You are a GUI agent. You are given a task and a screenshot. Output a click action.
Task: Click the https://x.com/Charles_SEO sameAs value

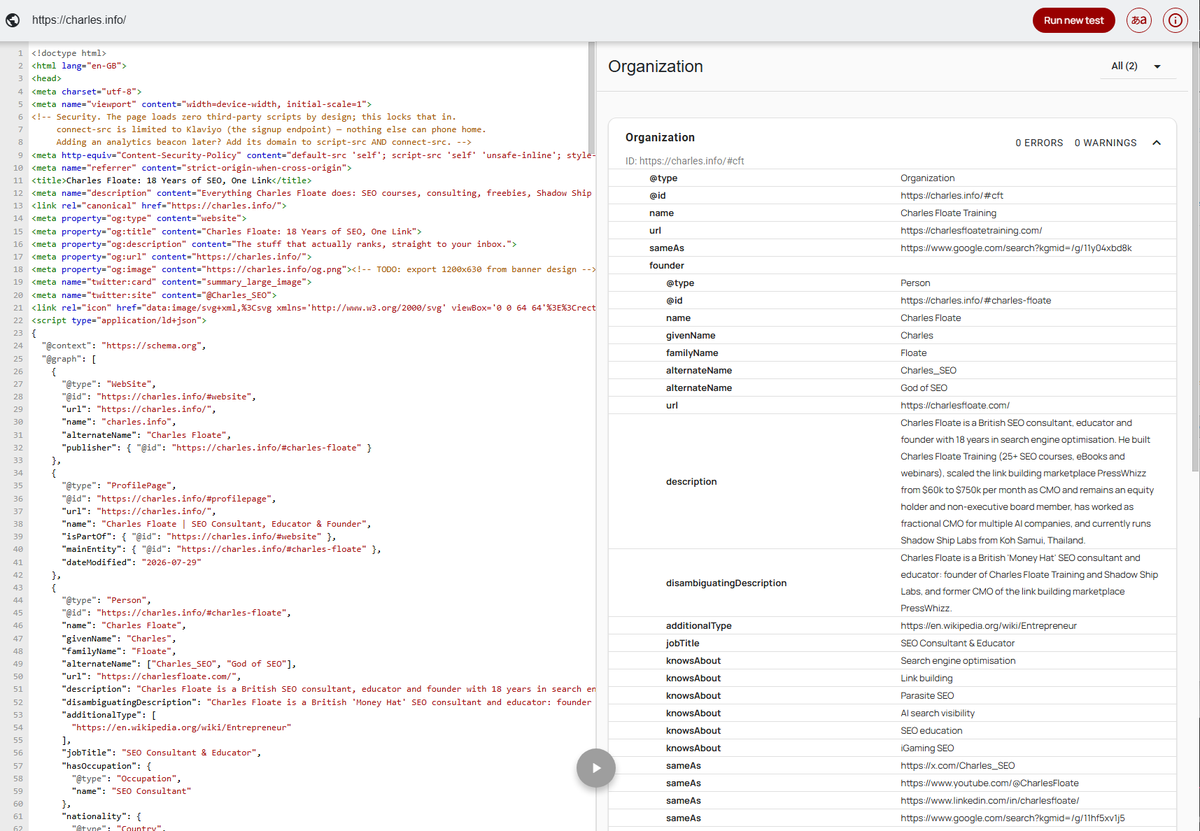pos(957,765)
